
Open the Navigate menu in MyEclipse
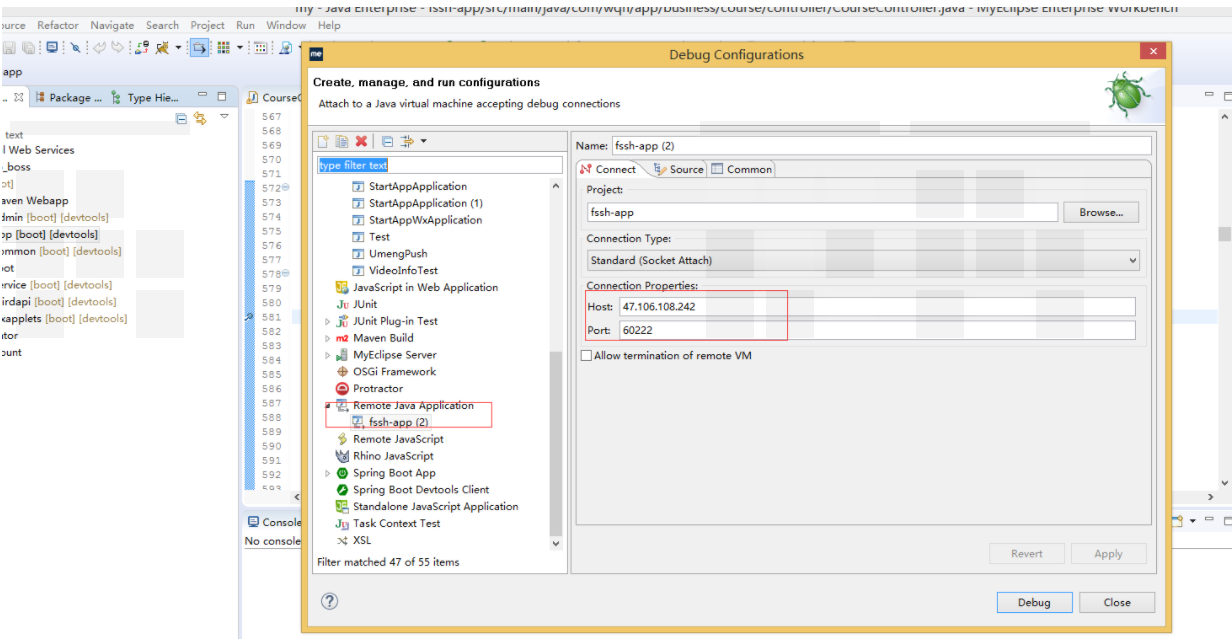point(112,25)
